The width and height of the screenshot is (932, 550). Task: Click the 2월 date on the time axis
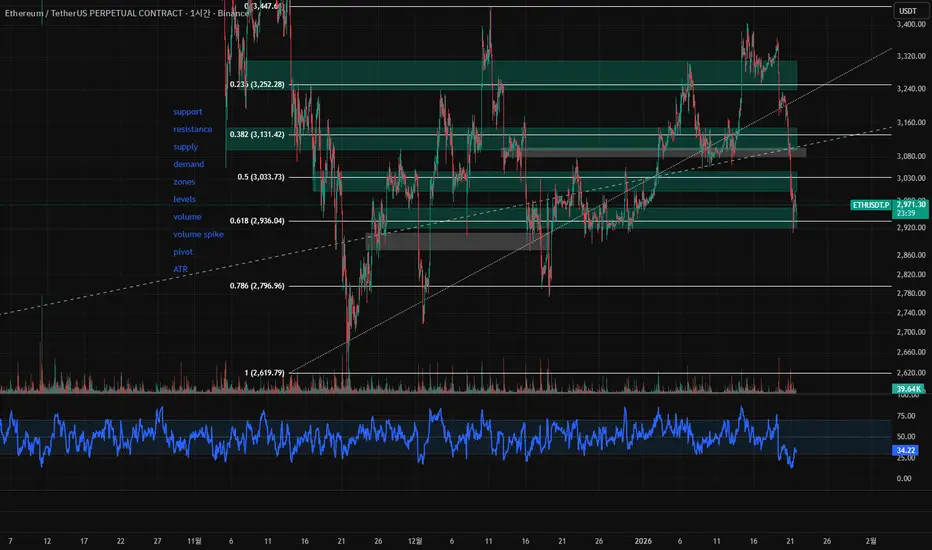coord(871,541)
